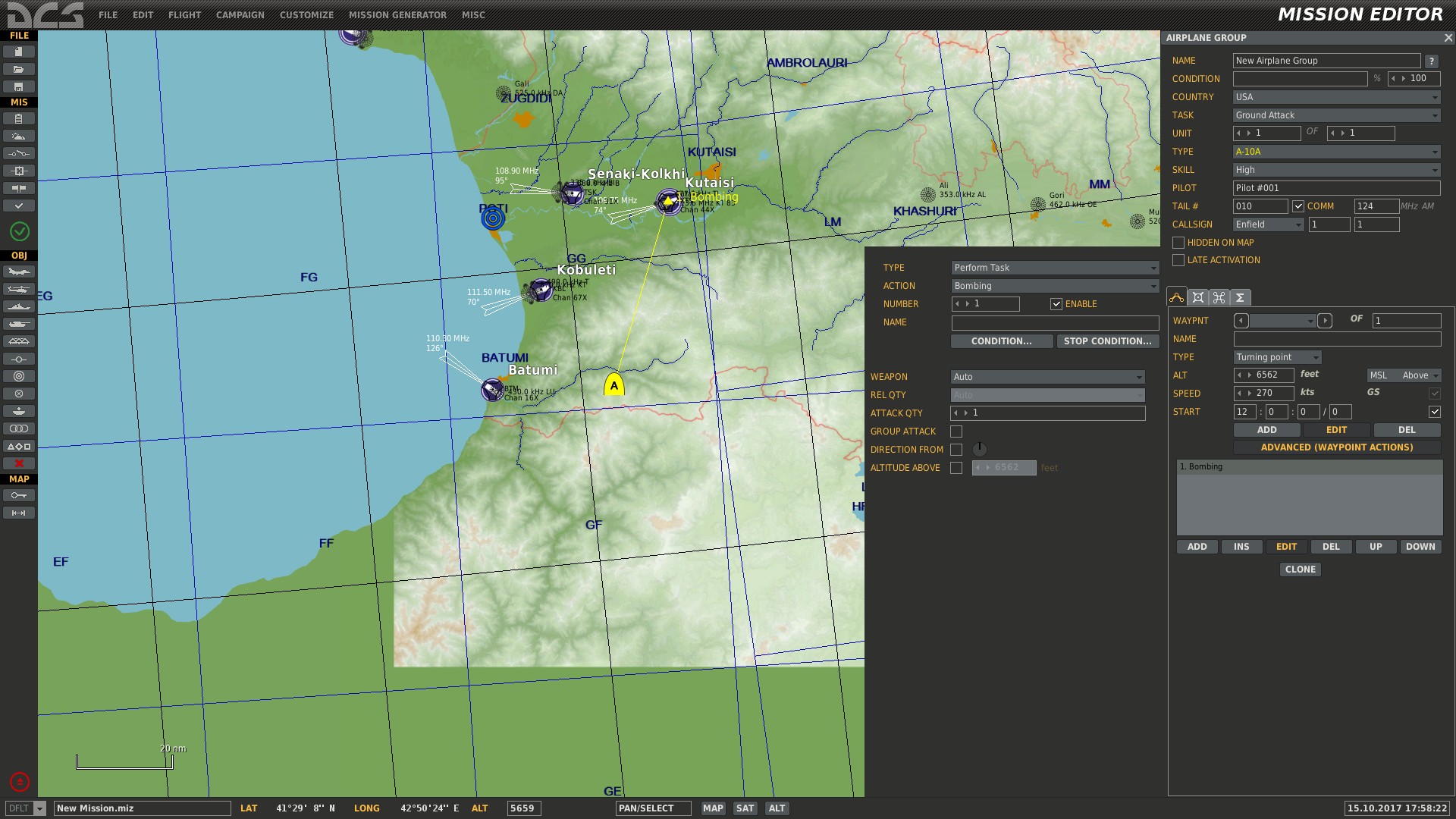Viewport: 1456px width, 819px height.
Task: Click the Open mission folder icon
Action: pos(19,69)
